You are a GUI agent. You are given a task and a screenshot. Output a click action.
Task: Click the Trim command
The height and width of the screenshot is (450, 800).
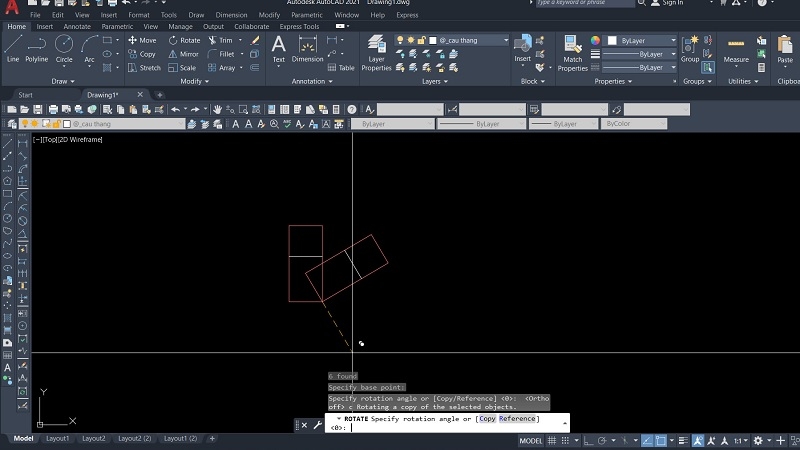point(220,40)
